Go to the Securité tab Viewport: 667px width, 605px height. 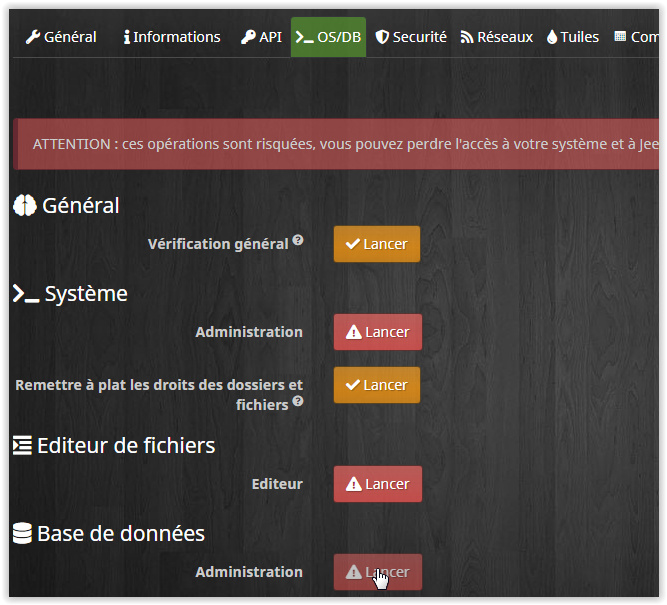tap(411, 37)
